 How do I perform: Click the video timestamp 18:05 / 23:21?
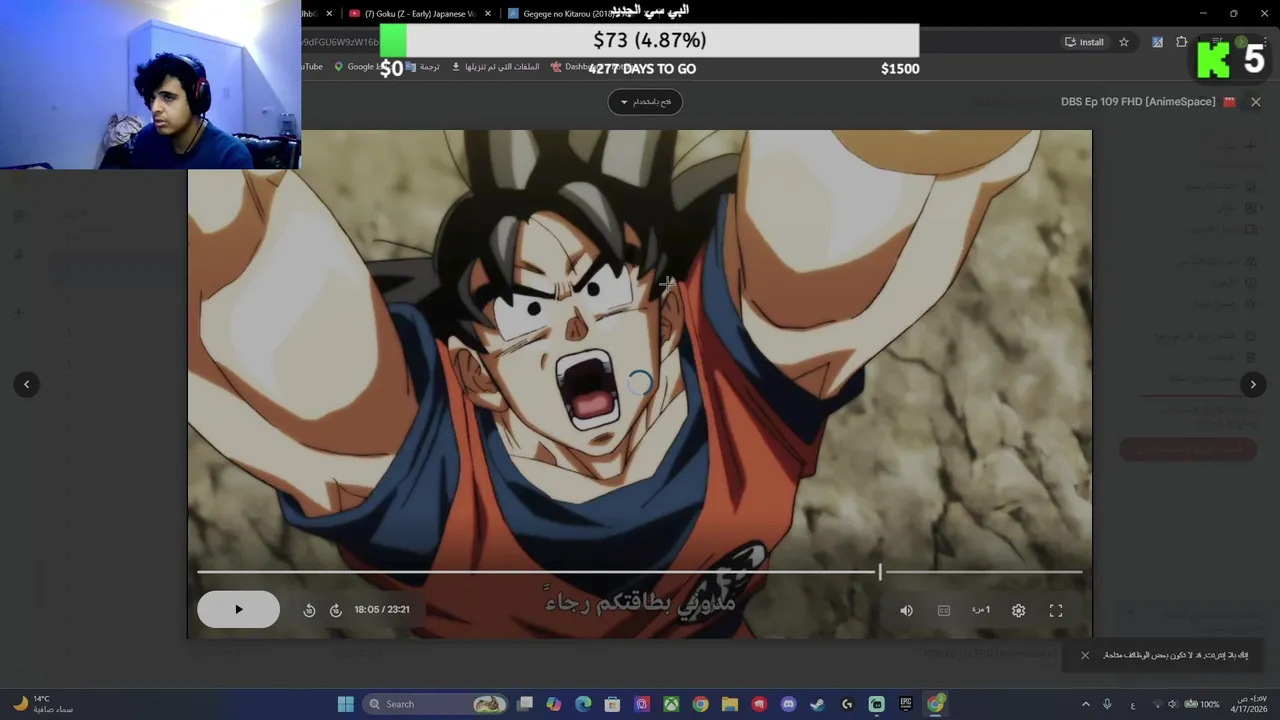[x=381, y=610]
